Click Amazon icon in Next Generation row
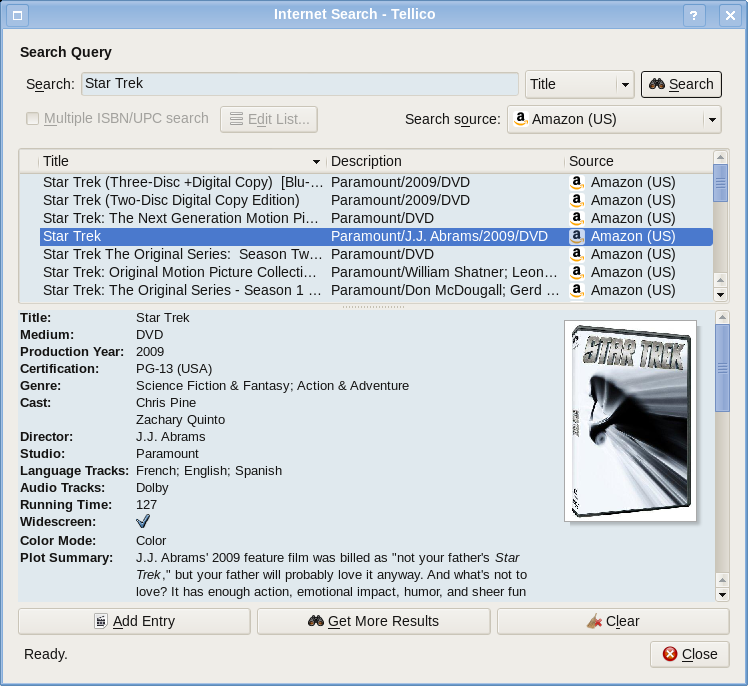 coord(577,218)
